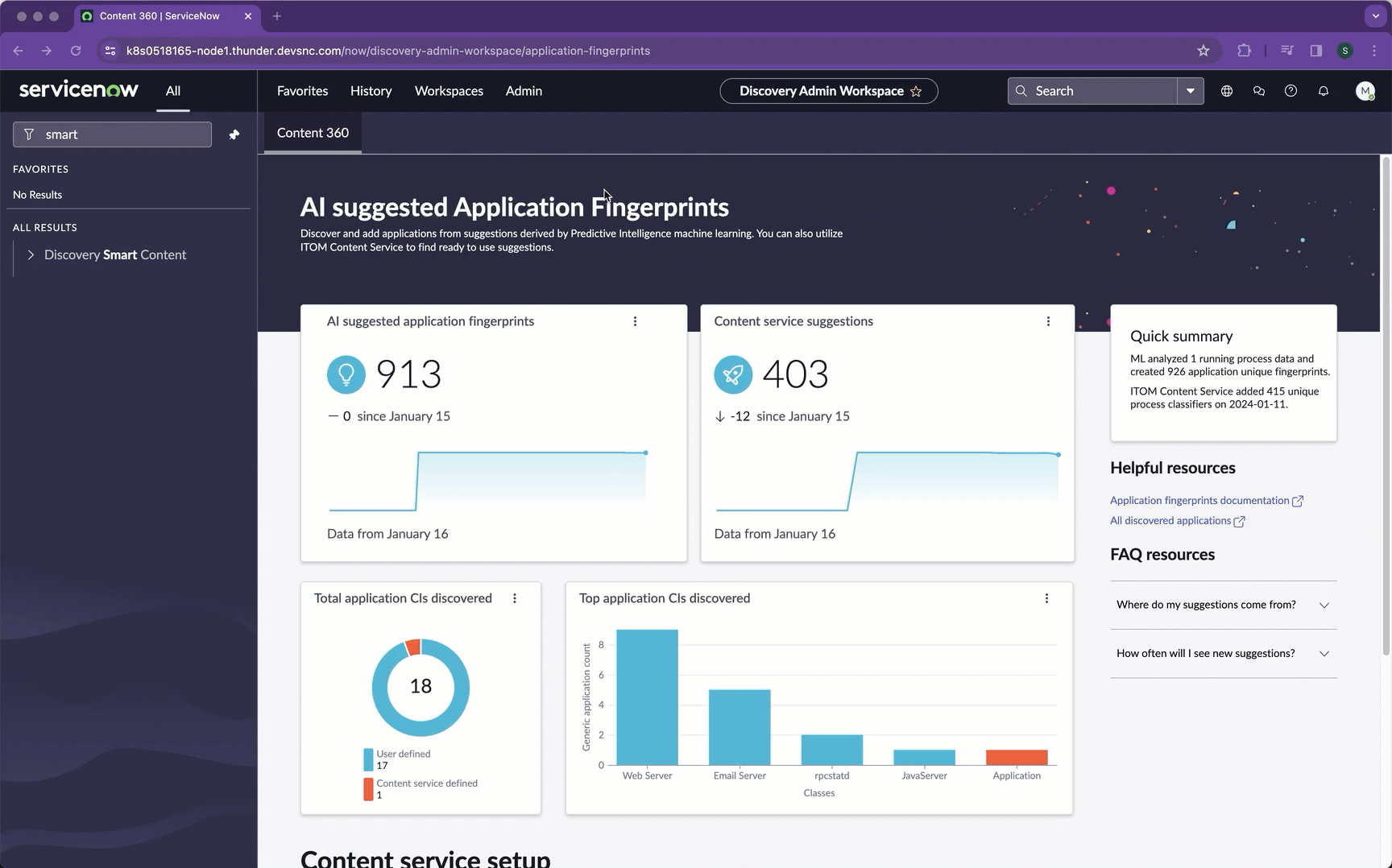Bookmark this page with the browser star
Viewport: 1392px width, 868px height.
tap(1203, 51)
